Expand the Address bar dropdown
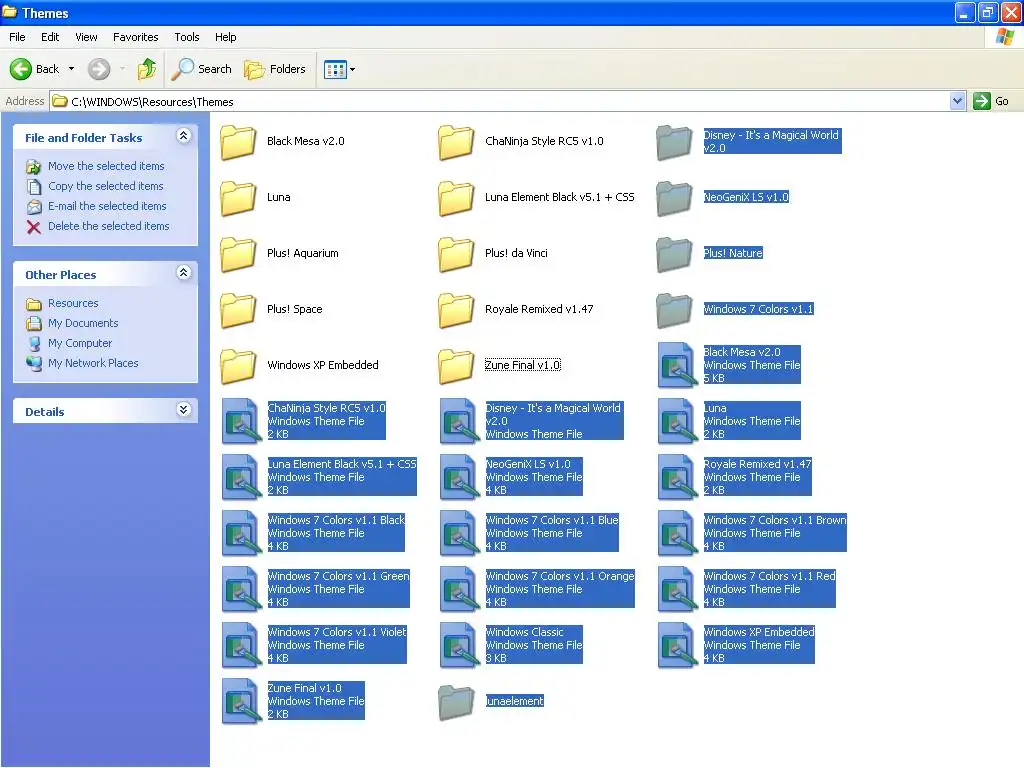The height and width of the screenshot is (768, 1024). (957, 101)
